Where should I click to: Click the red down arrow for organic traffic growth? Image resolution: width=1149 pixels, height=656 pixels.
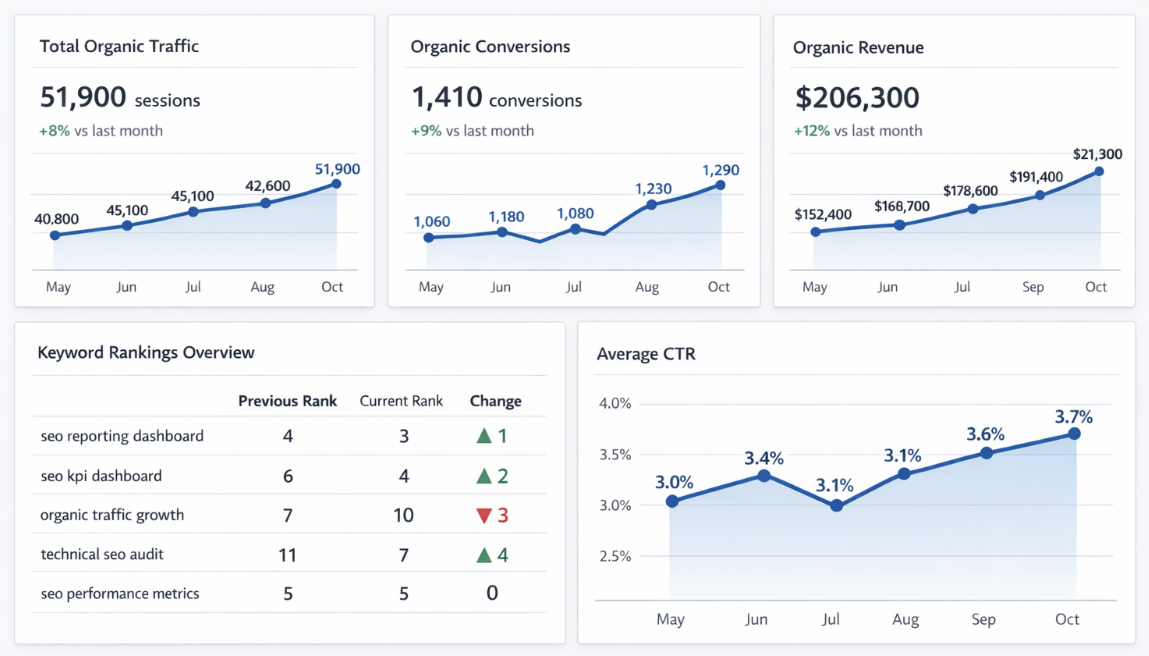tap(484, 516)
